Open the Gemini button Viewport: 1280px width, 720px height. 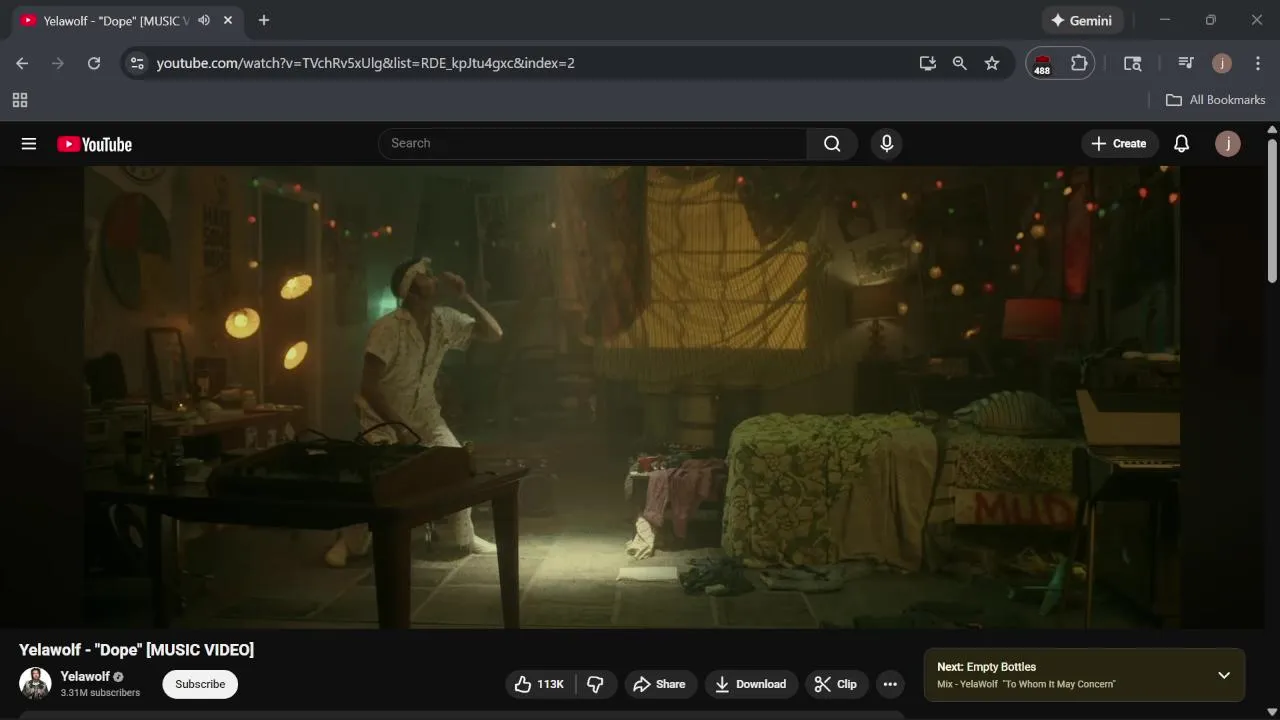pyautogui.click(x=1082, y=20)
